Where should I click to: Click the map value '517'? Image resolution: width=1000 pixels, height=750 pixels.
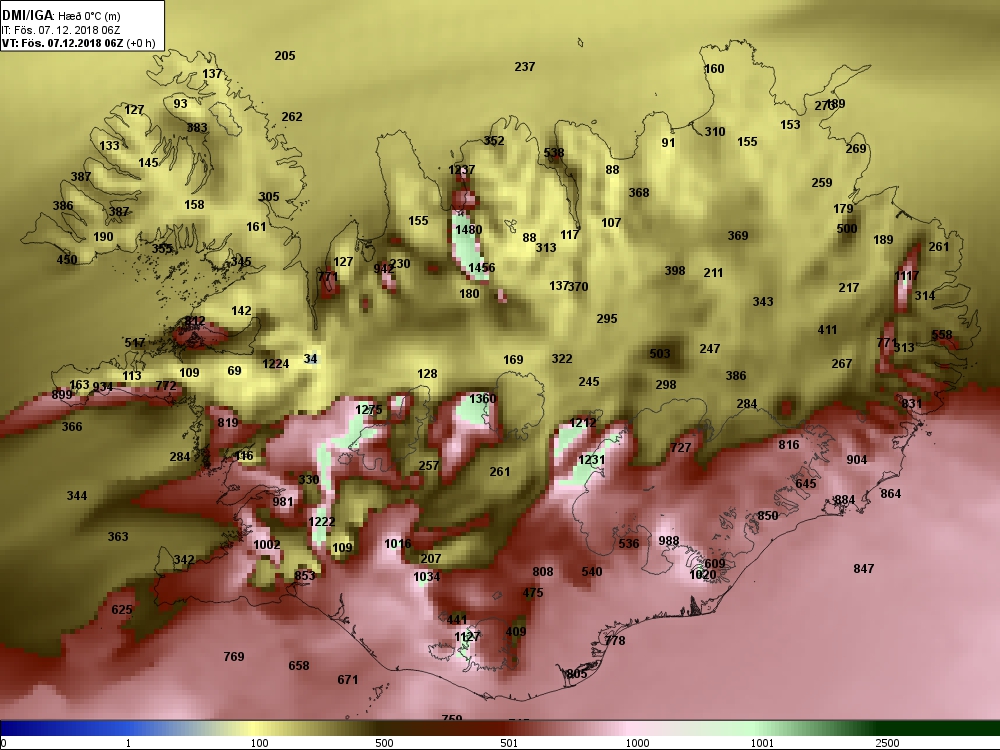click(x=135, y=343)
